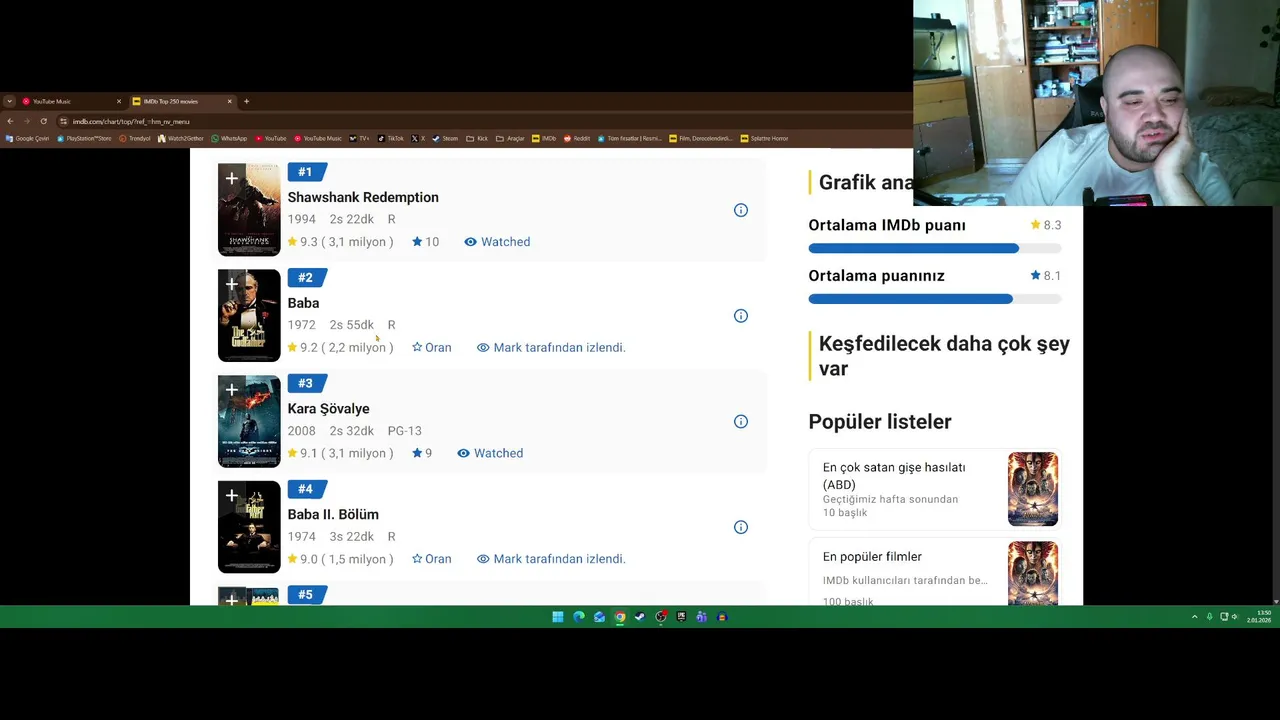Expand the Araçlar bookmarks folder
1280x720 pixels.
tap(510, 138)
